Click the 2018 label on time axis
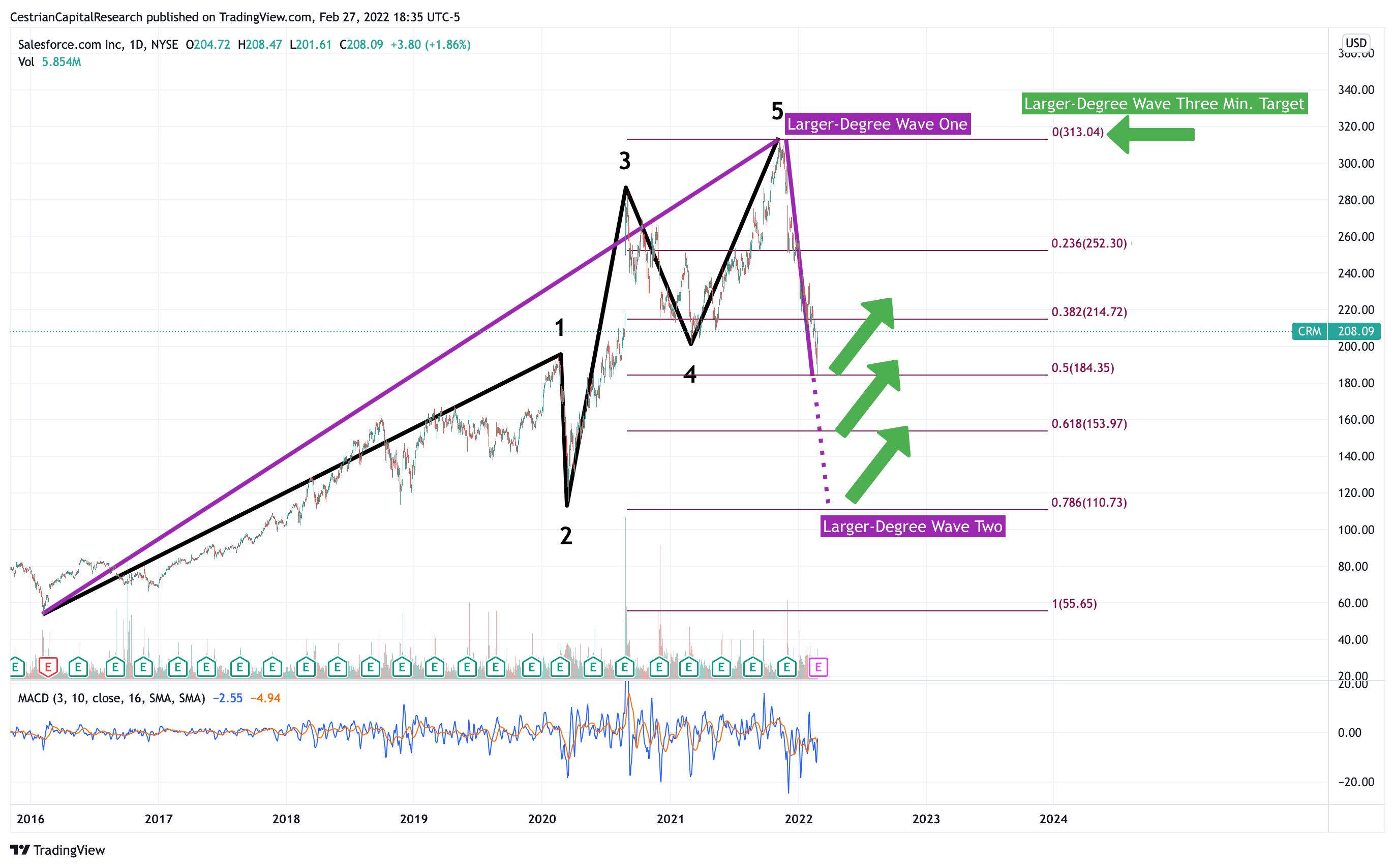 click(286, 819)
